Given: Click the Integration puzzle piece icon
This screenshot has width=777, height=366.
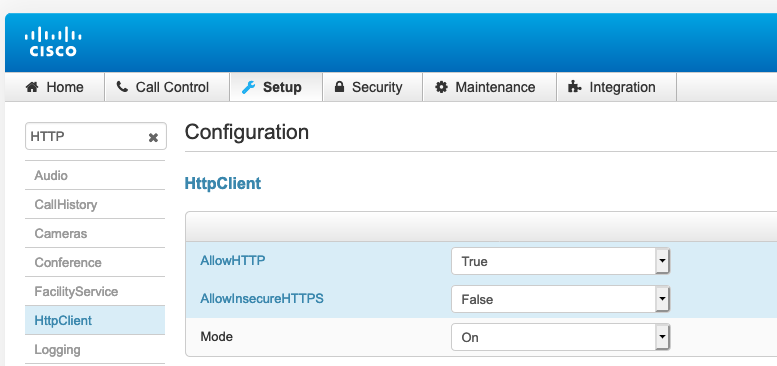Looking at the screenshot, I should (x=575, y=87).
